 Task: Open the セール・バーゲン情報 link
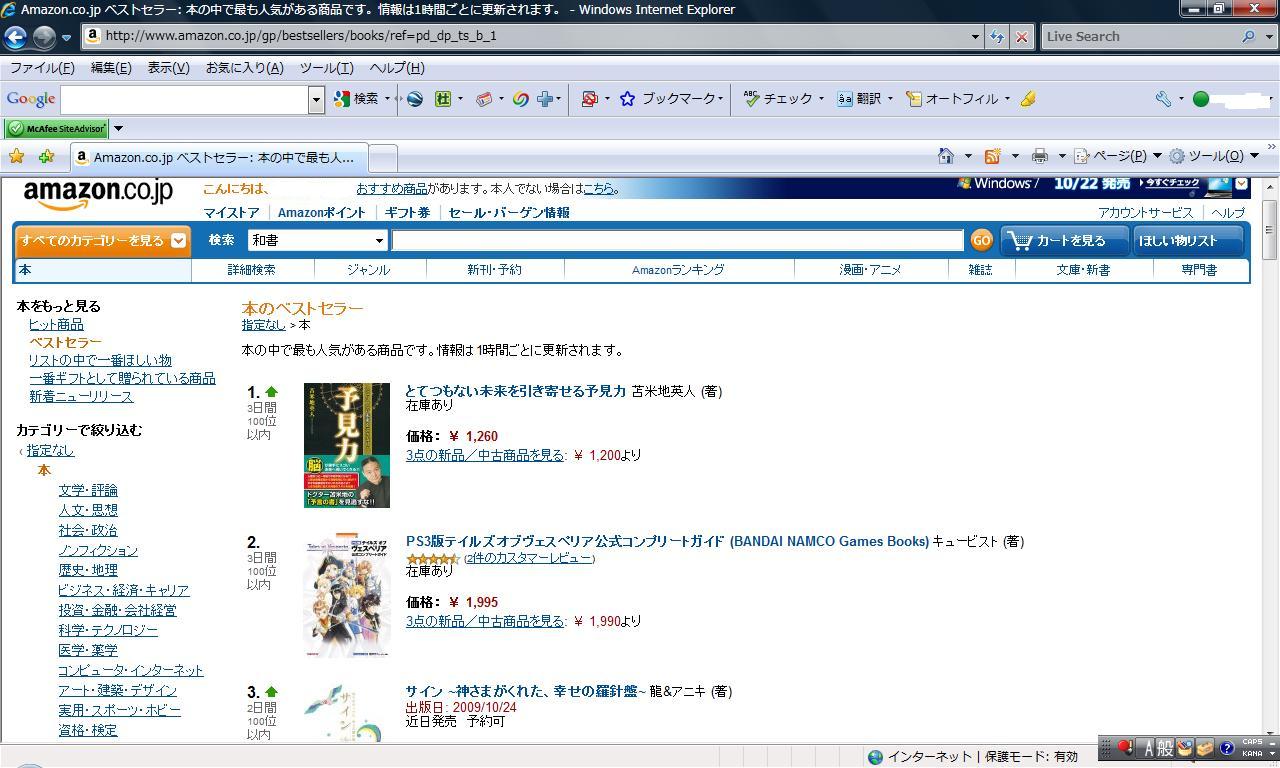509,213
